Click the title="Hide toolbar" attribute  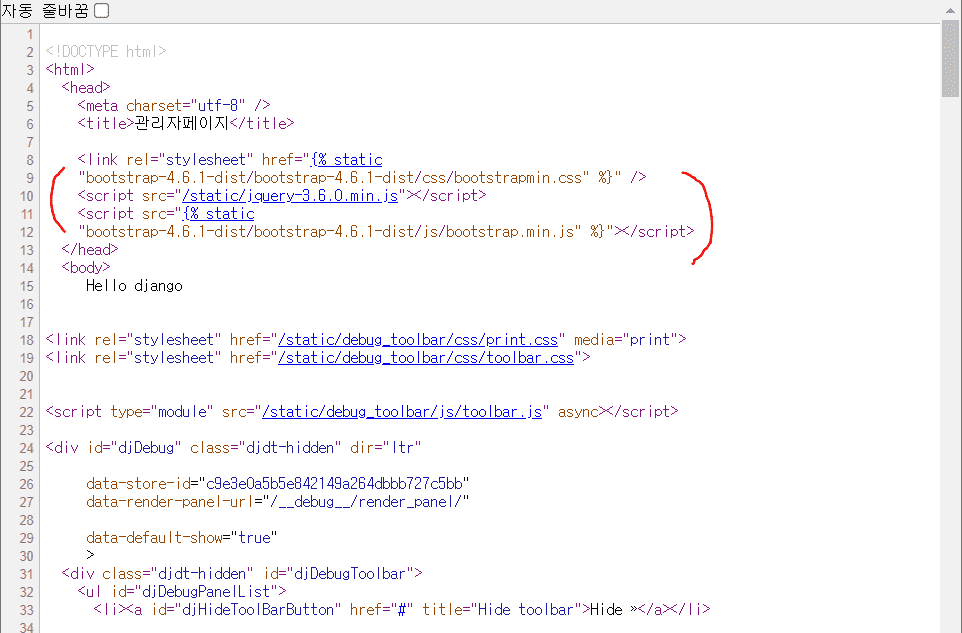point(502,610)
